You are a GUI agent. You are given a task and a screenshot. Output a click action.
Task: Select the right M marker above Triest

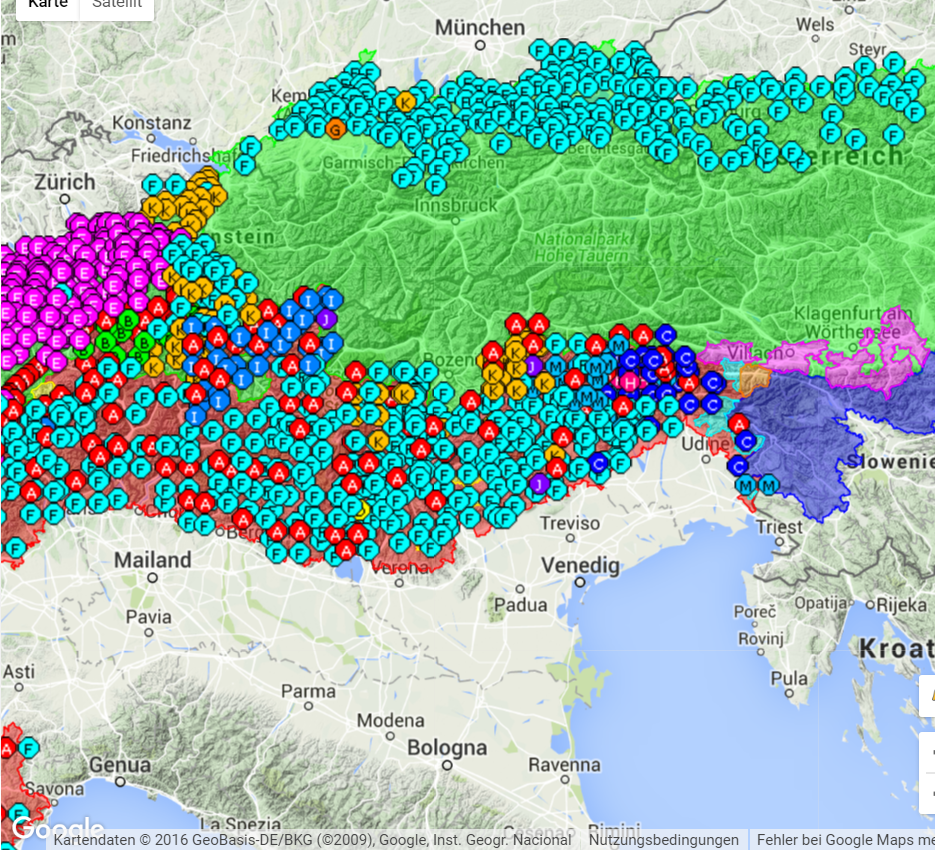point(769,485)
